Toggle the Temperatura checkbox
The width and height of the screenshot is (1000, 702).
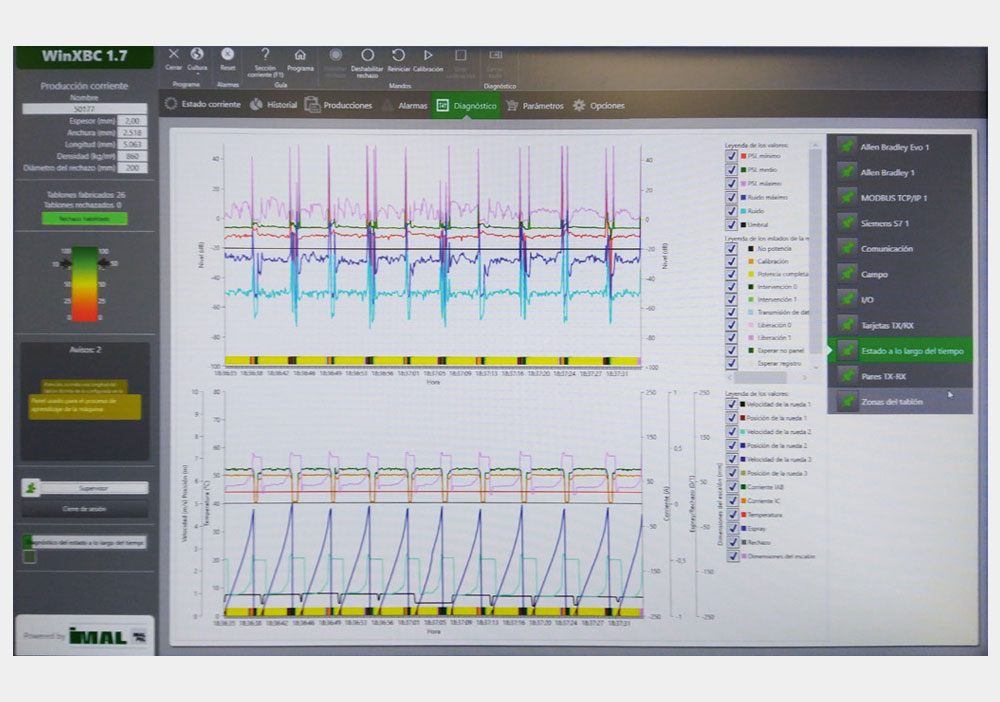[x=732, y=515]
